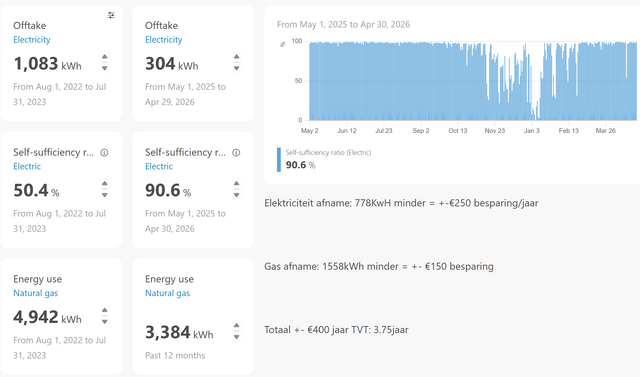The height and width of the screenshot is (377, 640).
Task: Click 'Self-sufficiency r...' title on 50.4 % card
Action: point(53,152)
